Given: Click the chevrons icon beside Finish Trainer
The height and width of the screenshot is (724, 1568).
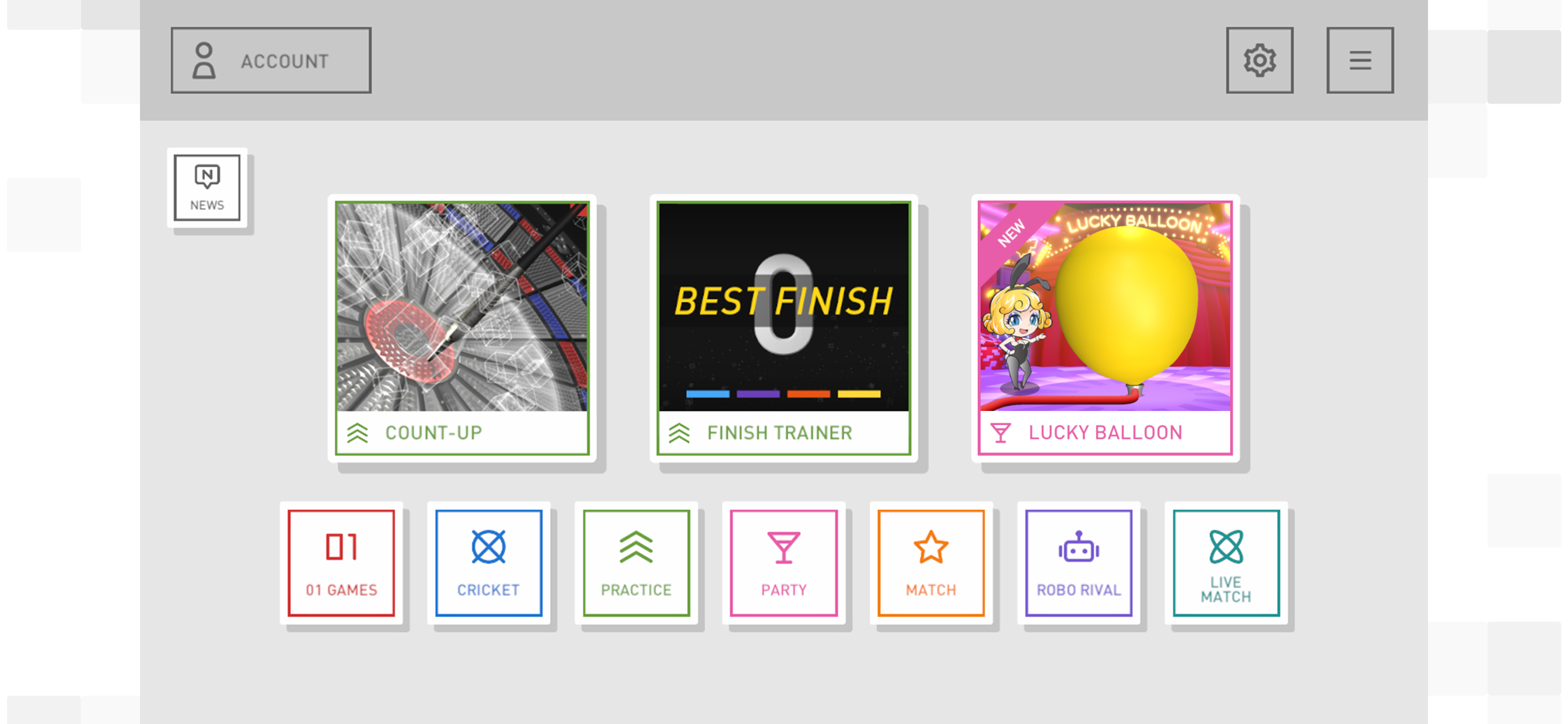Looking at the screenshot, I should click(680, 433).
